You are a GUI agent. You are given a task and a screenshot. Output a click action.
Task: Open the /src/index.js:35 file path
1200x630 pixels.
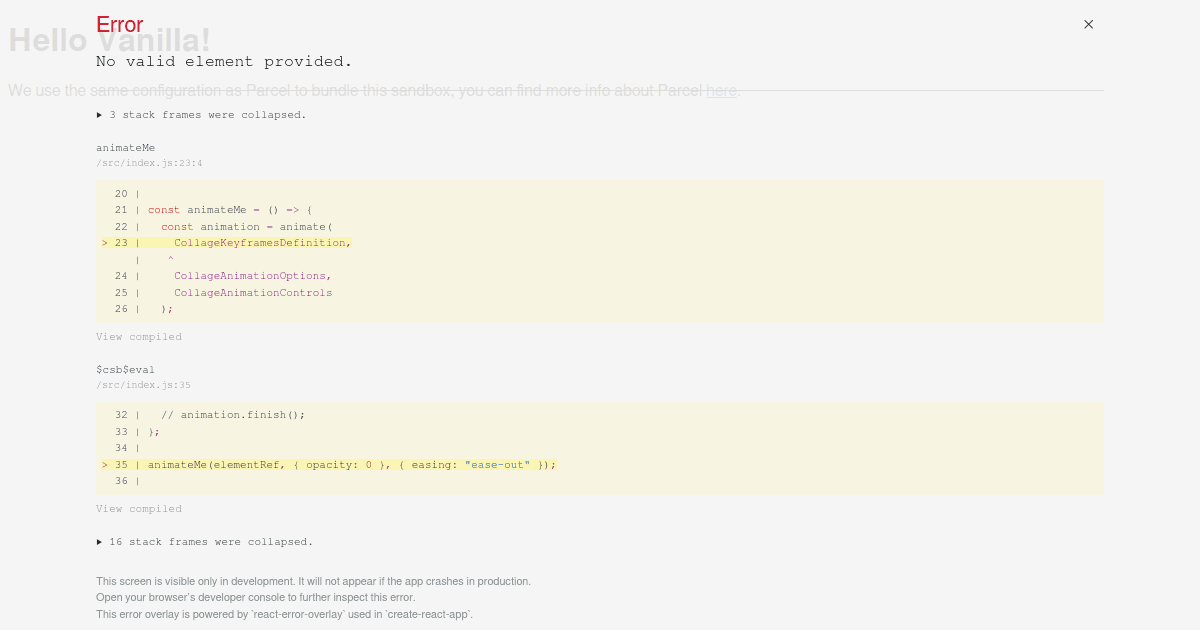click(x=143, y=385)
